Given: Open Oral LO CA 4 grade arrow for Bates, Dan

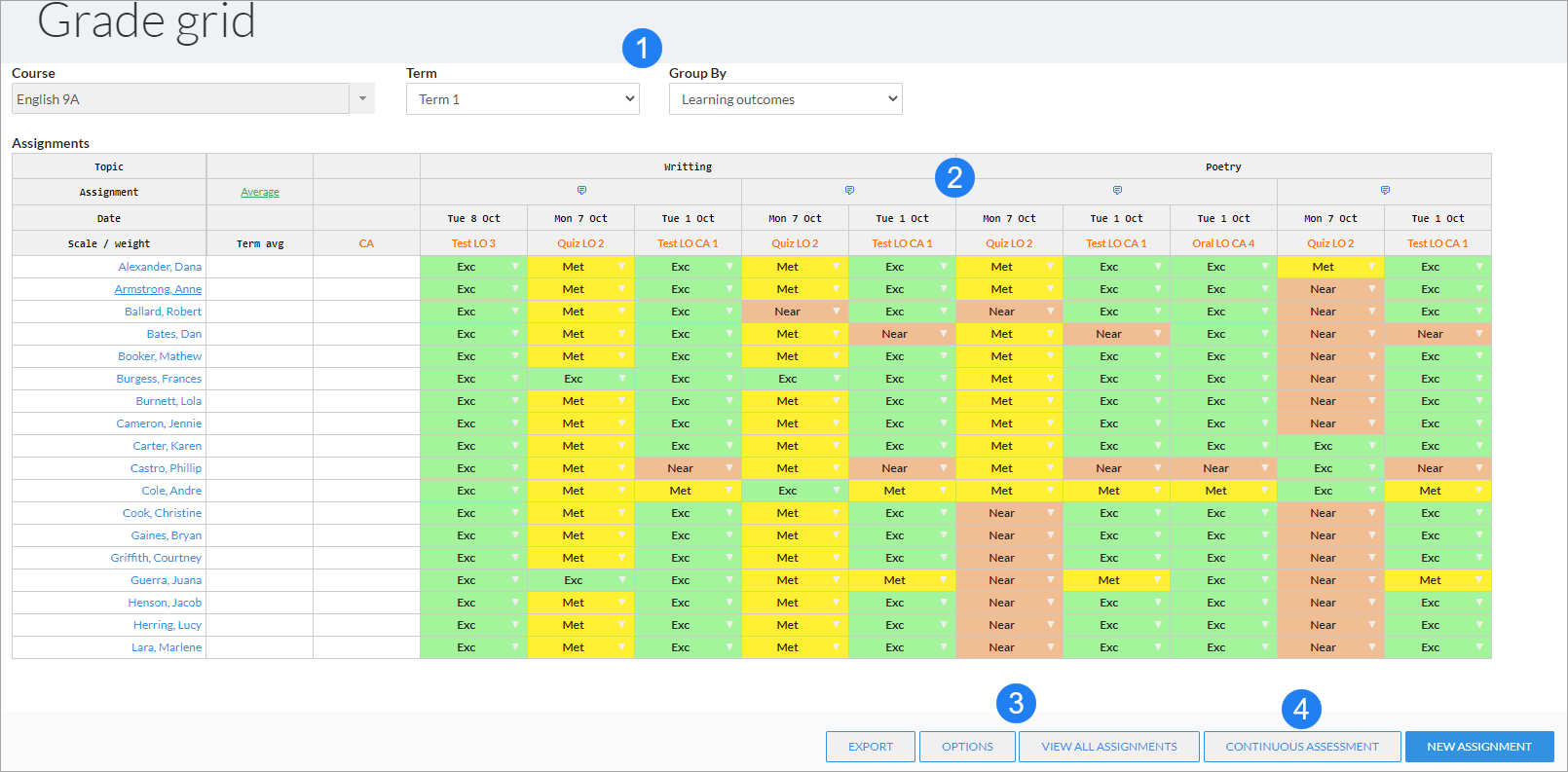Looking at the screenshot, I should 1265,334.
